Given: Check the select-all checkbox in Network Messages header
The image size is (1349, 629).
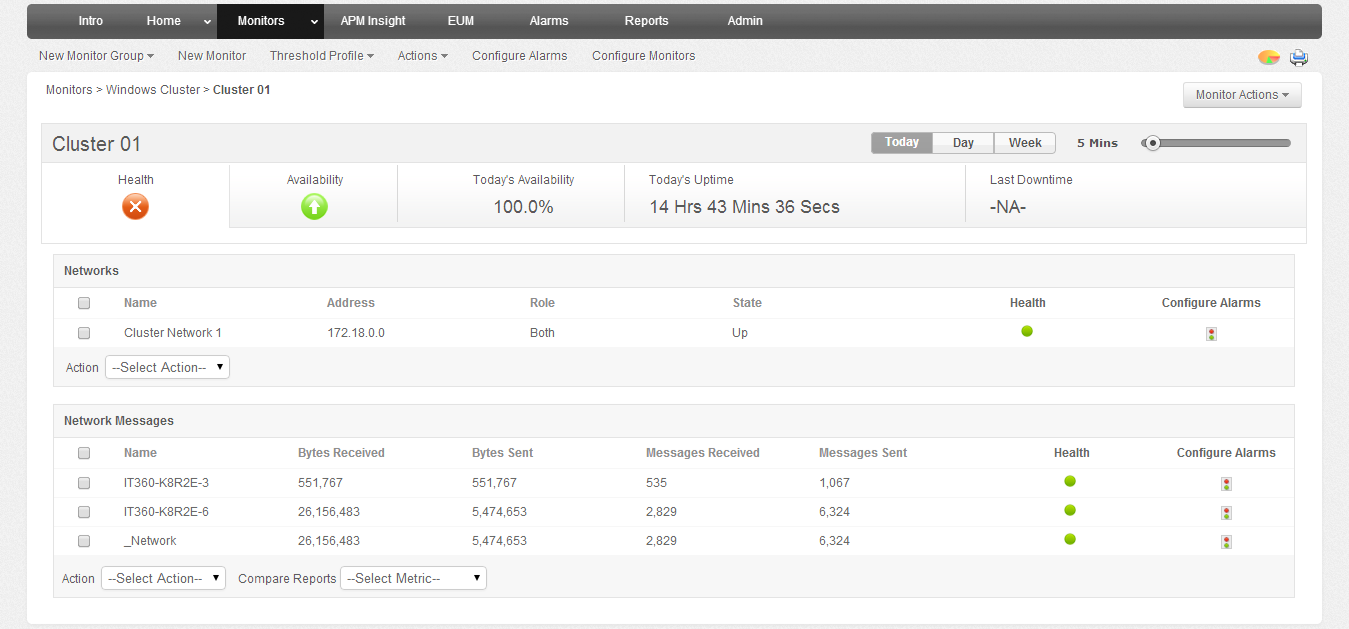Looking at the screenshot, I should pos(83,452).
